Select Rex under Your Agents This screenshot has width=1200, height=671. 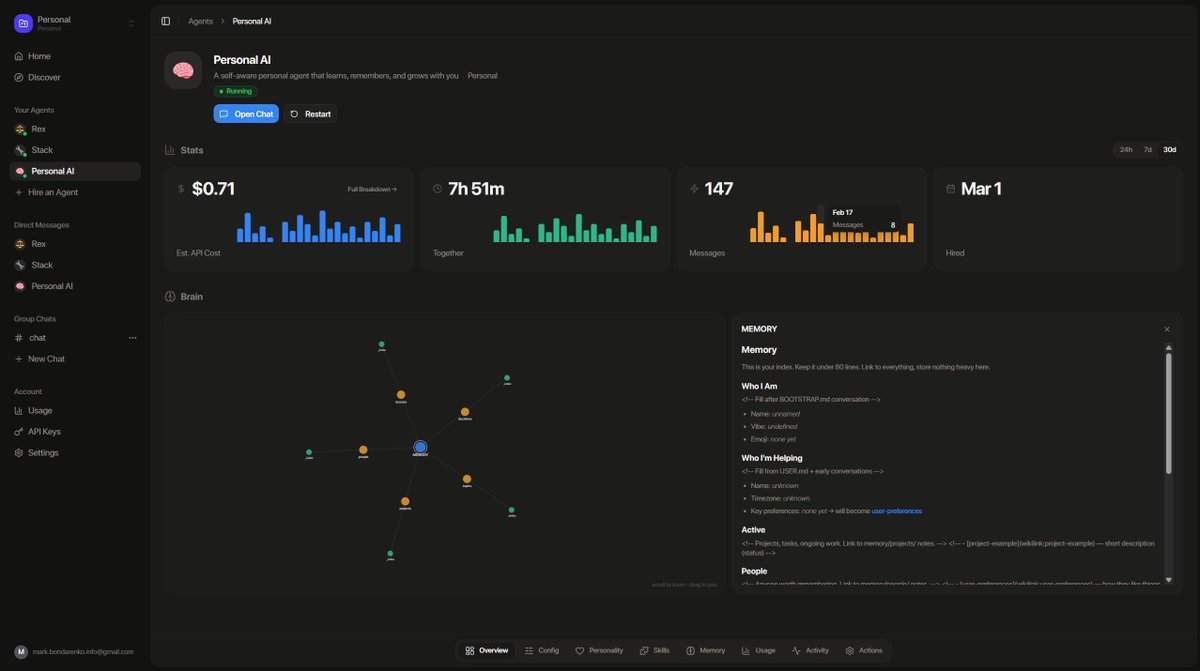pyautogui.click(x=74, y=129)
